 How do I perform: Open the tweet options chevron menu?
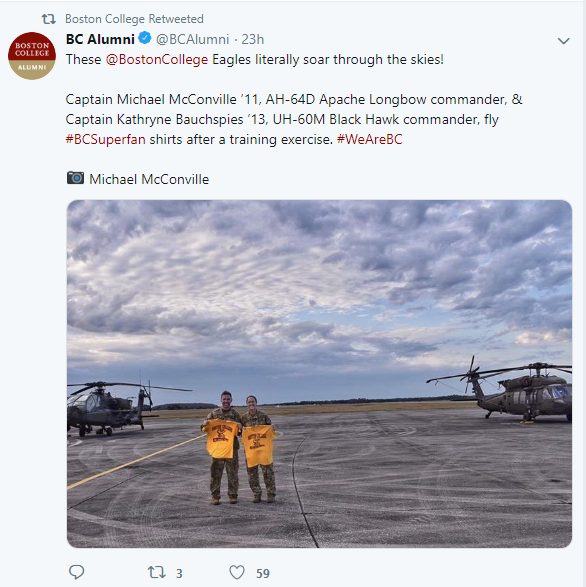563,40
